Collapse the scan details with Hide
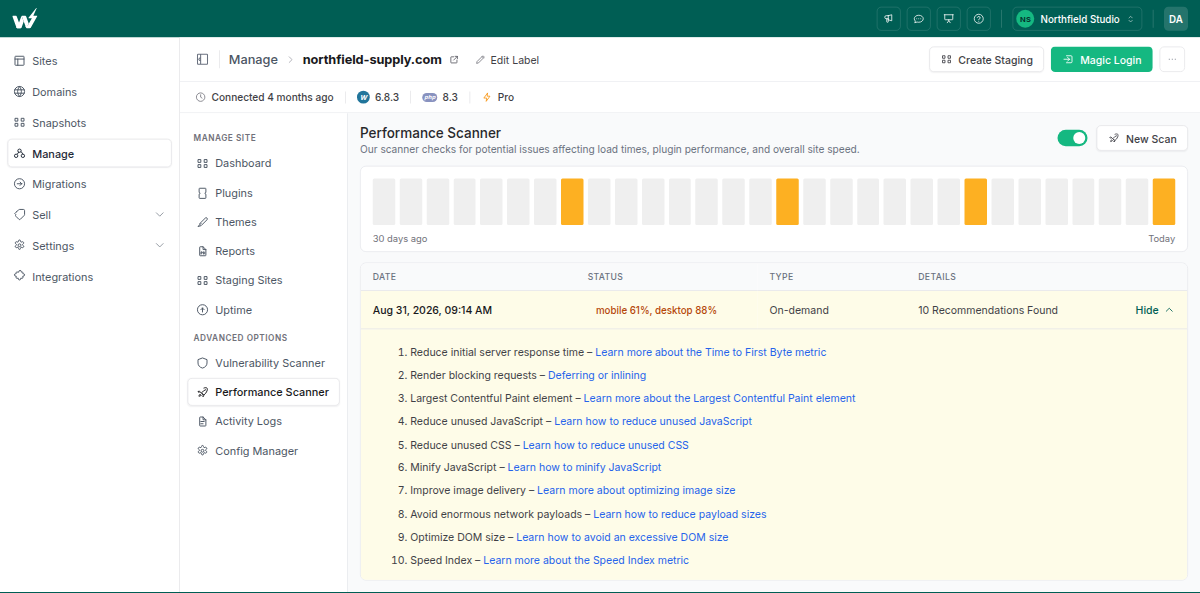The height and width of the screenshot is (593, 1200). 1154,310
